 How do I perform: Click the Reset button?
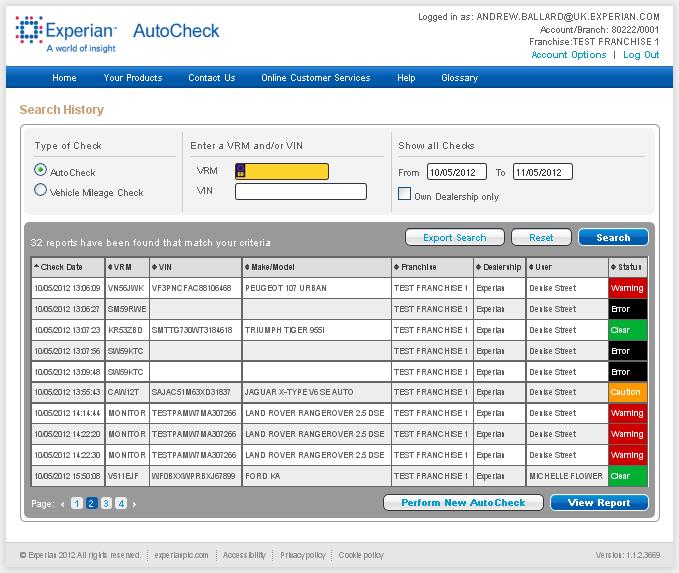541,237
